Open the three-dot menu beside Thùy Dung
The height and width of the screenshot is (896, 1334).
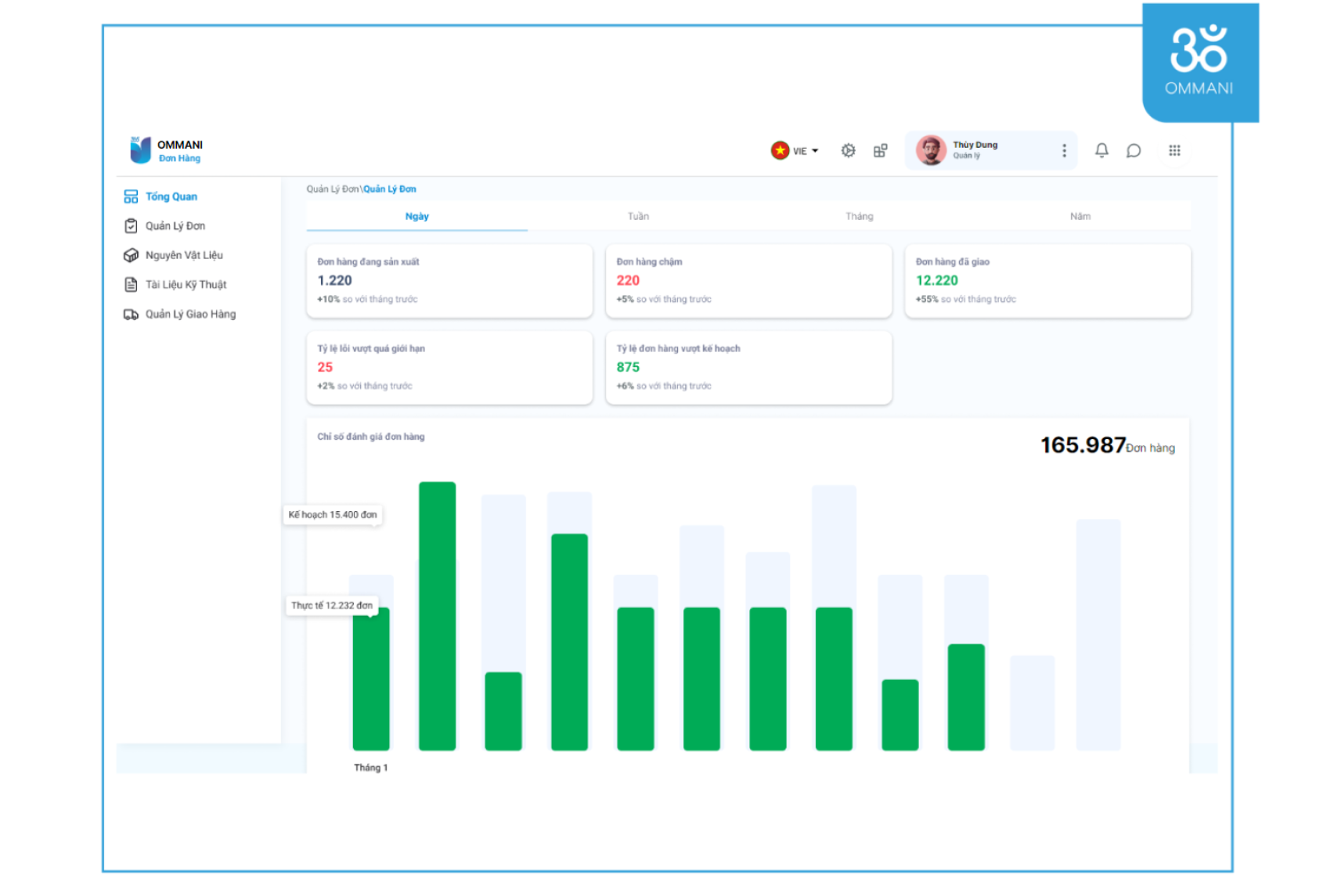pos(1064,150)
